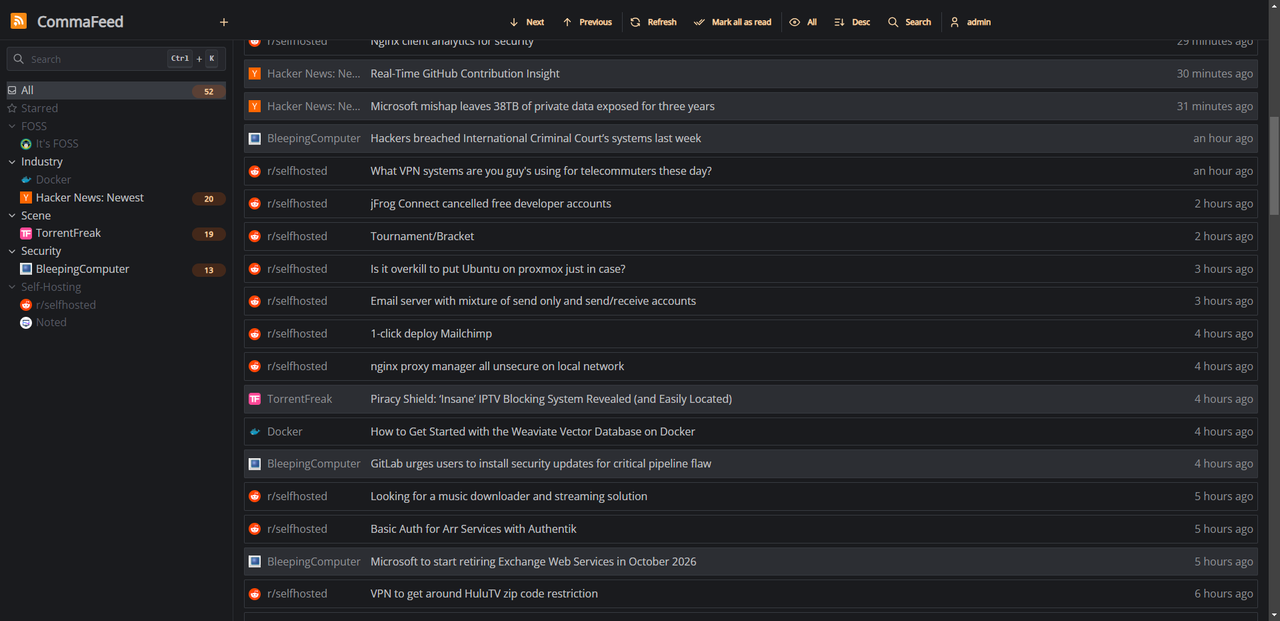The image size is (1280, 621).
Task: Jump to the Previous entry
Action: (x=587, y=22)
